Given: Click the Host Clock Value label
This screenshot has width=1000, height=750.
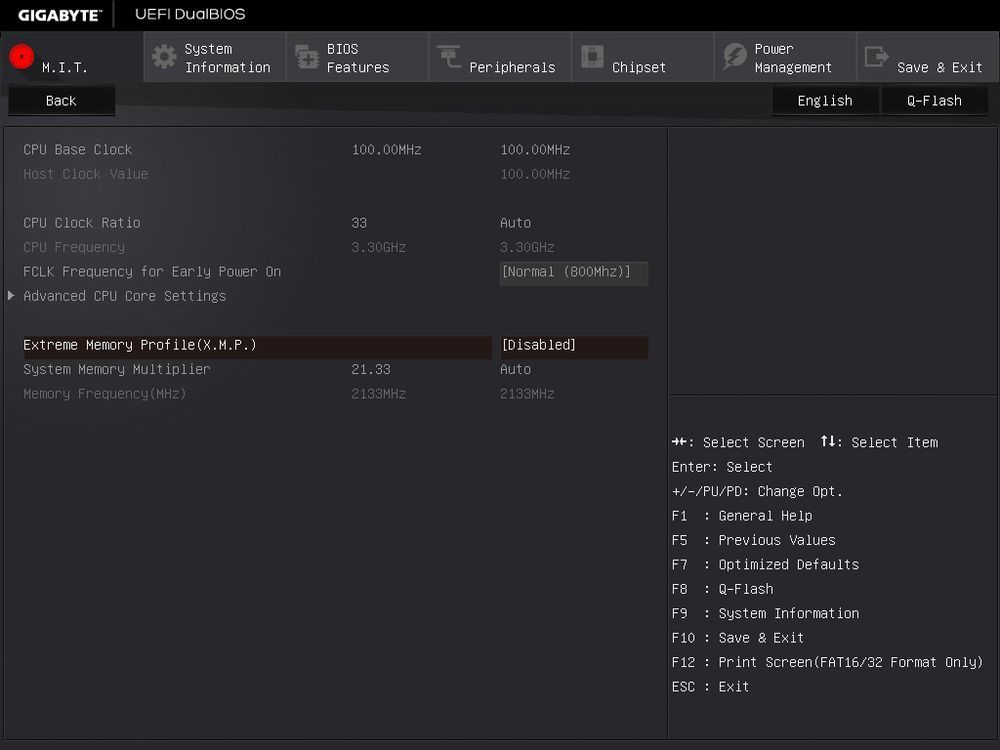Looking at the screenshot, I should pos(85,174).
